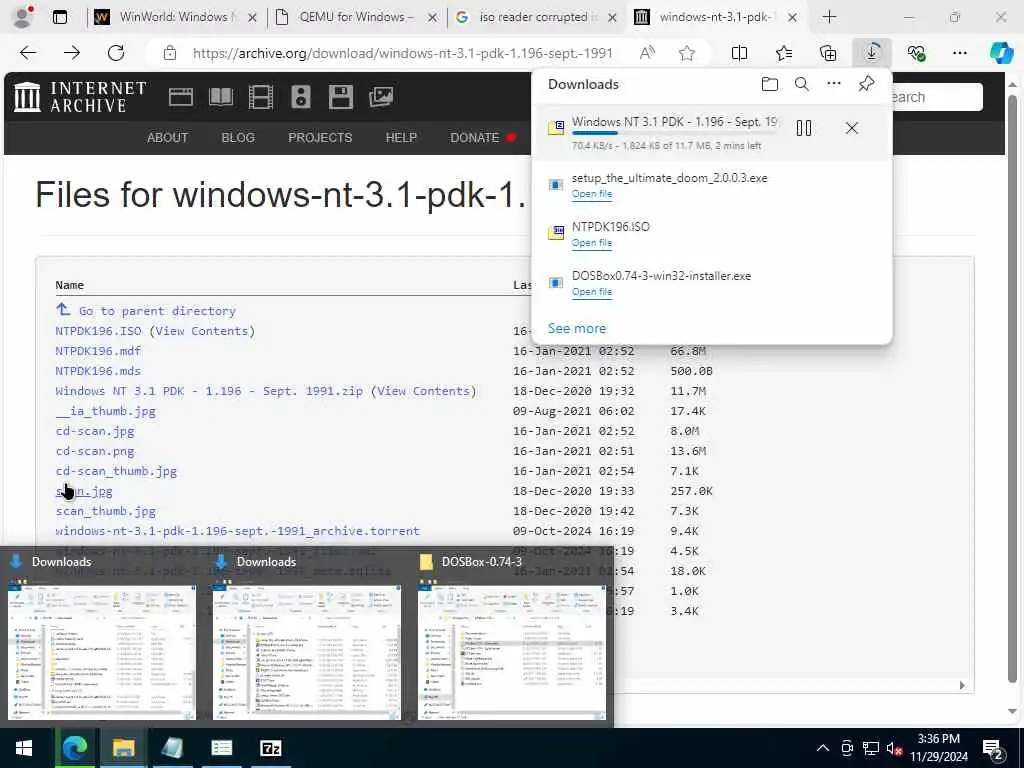This screenshot has height=768, width=1024.
Task: Open the BLOG menu item
Action: coord(238,138)
